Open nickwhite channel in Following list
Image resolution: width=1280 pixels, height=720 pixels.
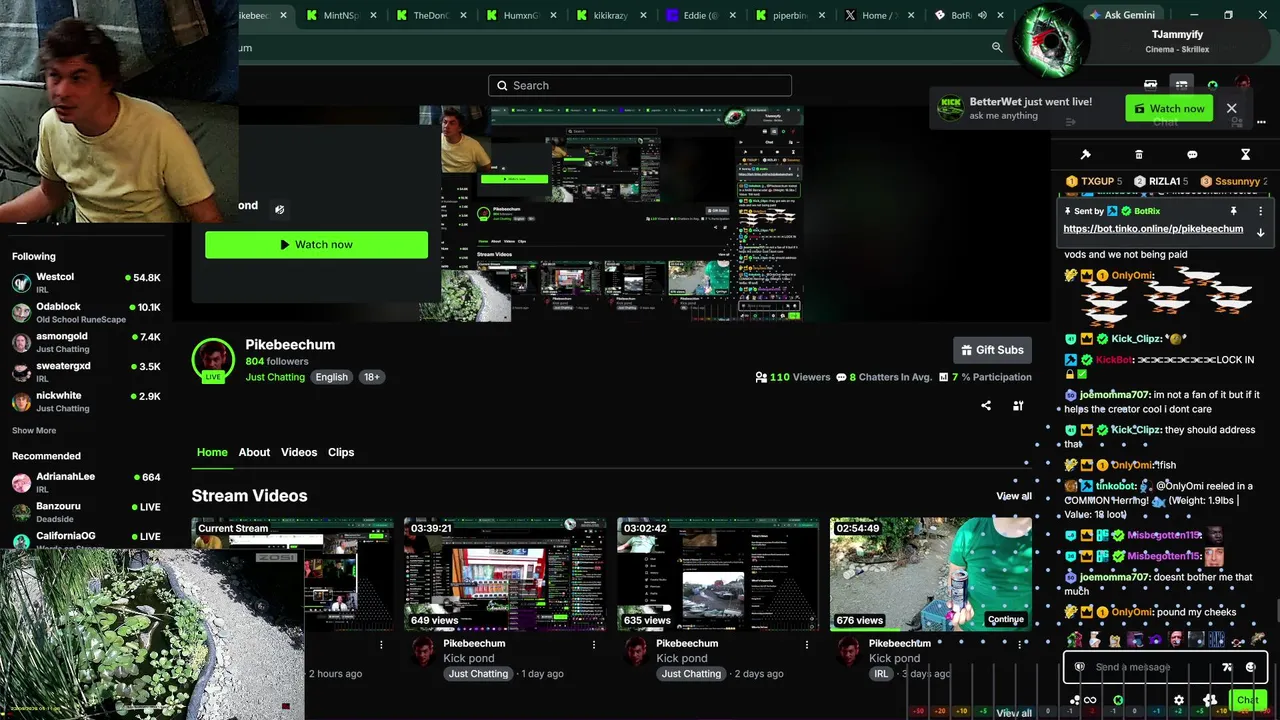(x=86, y=401)
